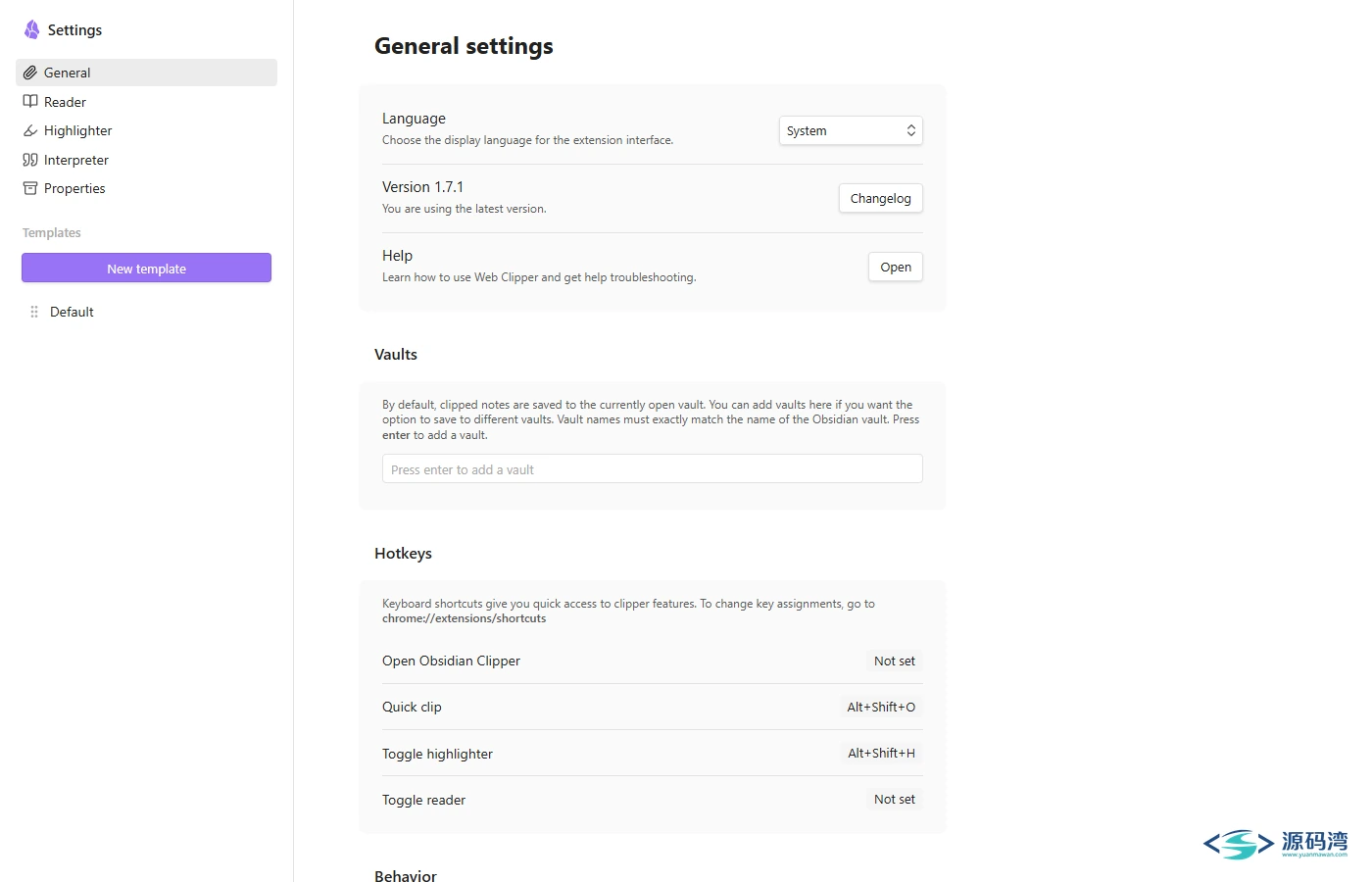The height and width of the screenshot is (882, 1372).
Task: Click the book icon next to Reader
Action: pos(30,102)
